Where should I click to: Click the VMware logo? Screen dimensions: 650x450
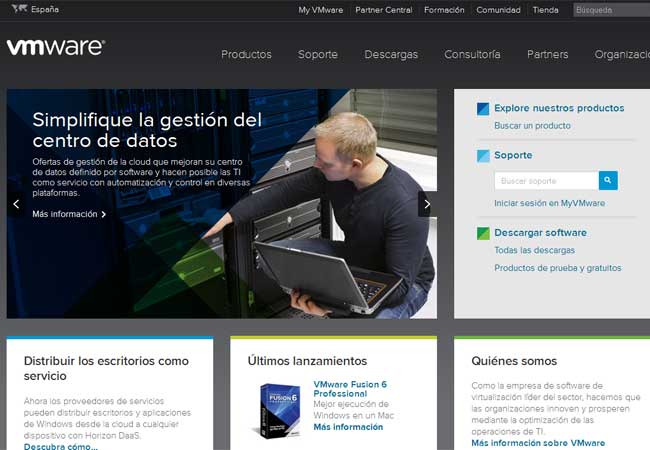tap(55, 47)
